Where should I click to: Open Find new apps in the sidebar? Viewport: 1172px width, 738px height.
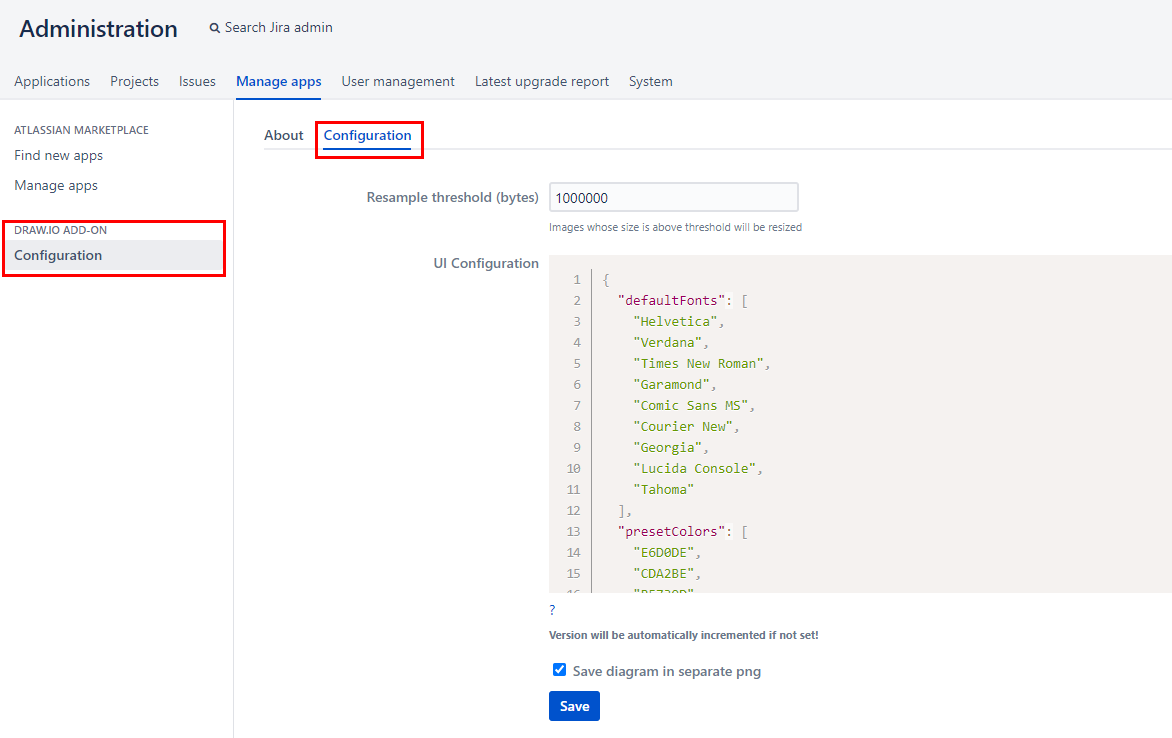pos(58,155)
